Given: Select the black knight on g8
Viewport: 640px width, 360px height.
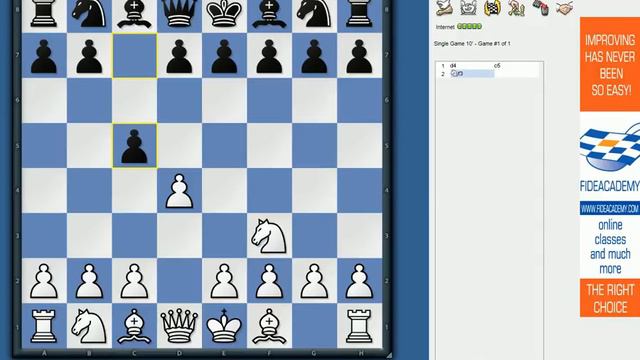Looking at the screenshot, I should pos(314,14).
